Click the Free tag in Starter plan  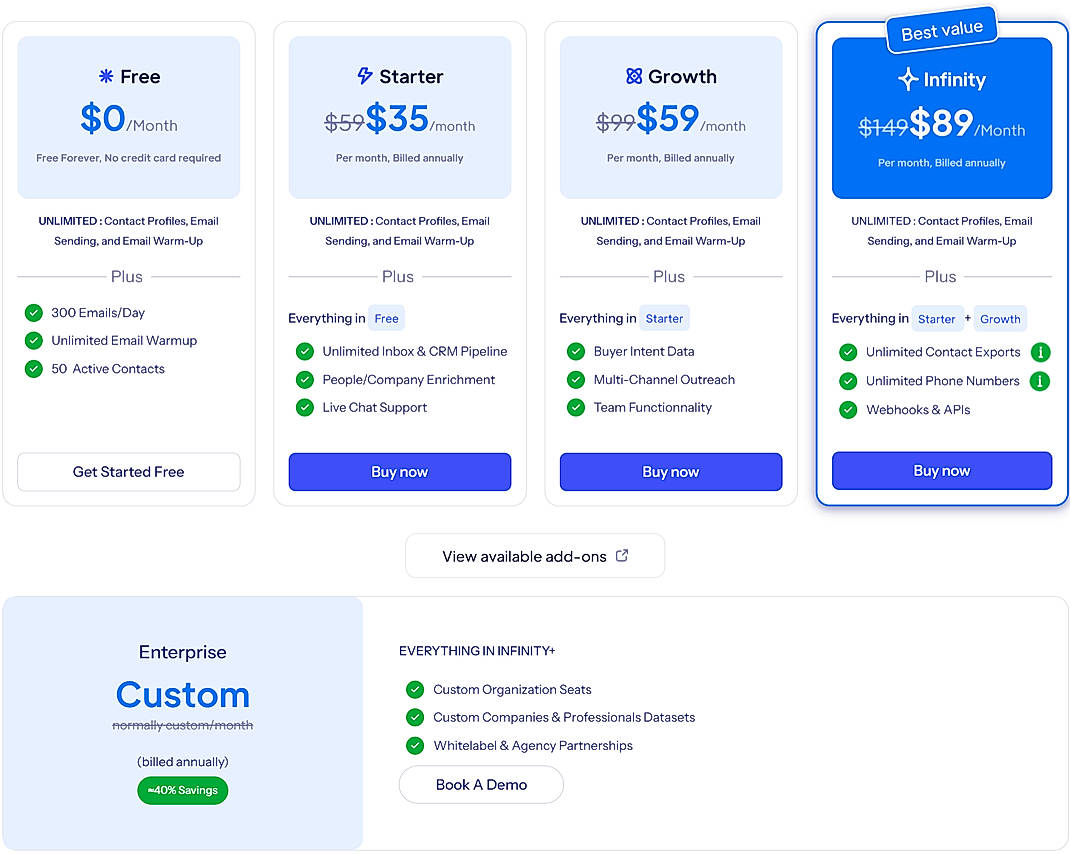coord(386,318)
